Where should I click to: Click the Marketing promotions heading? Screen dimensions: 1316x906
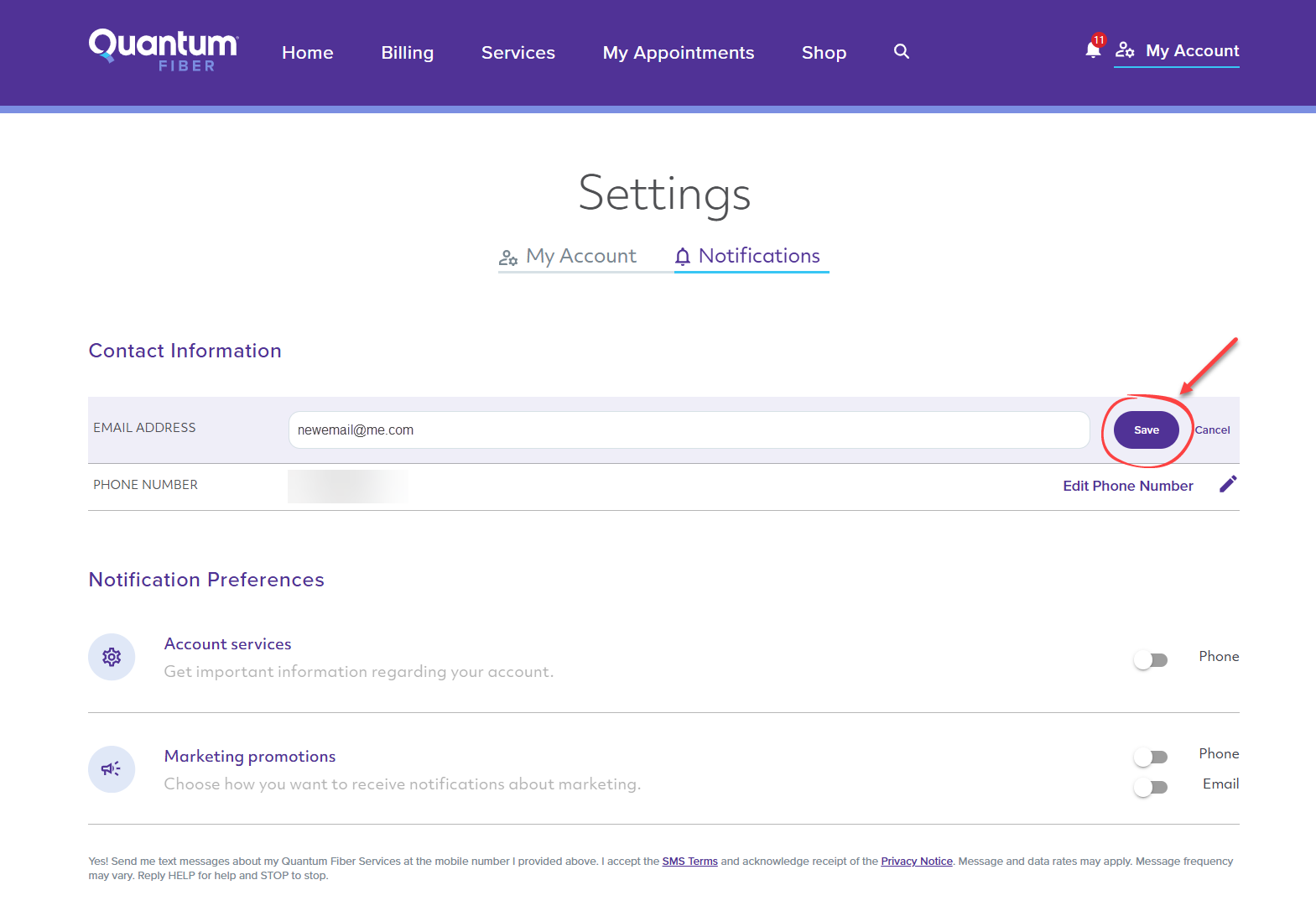click(250, 757)
